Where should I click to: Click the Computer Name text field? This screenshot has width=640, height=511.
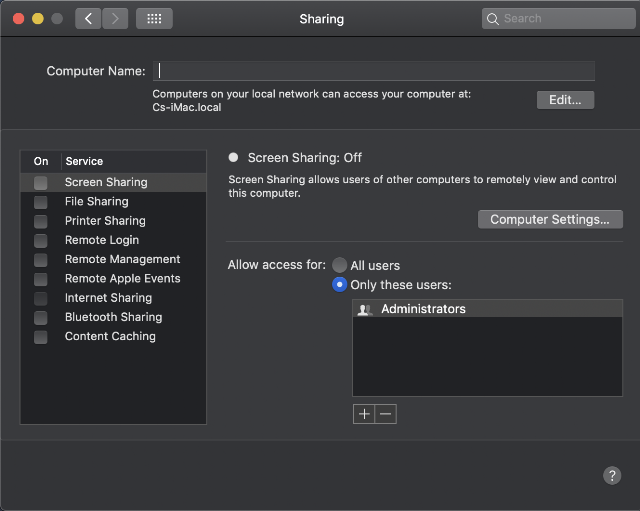[x=374, y=71]
